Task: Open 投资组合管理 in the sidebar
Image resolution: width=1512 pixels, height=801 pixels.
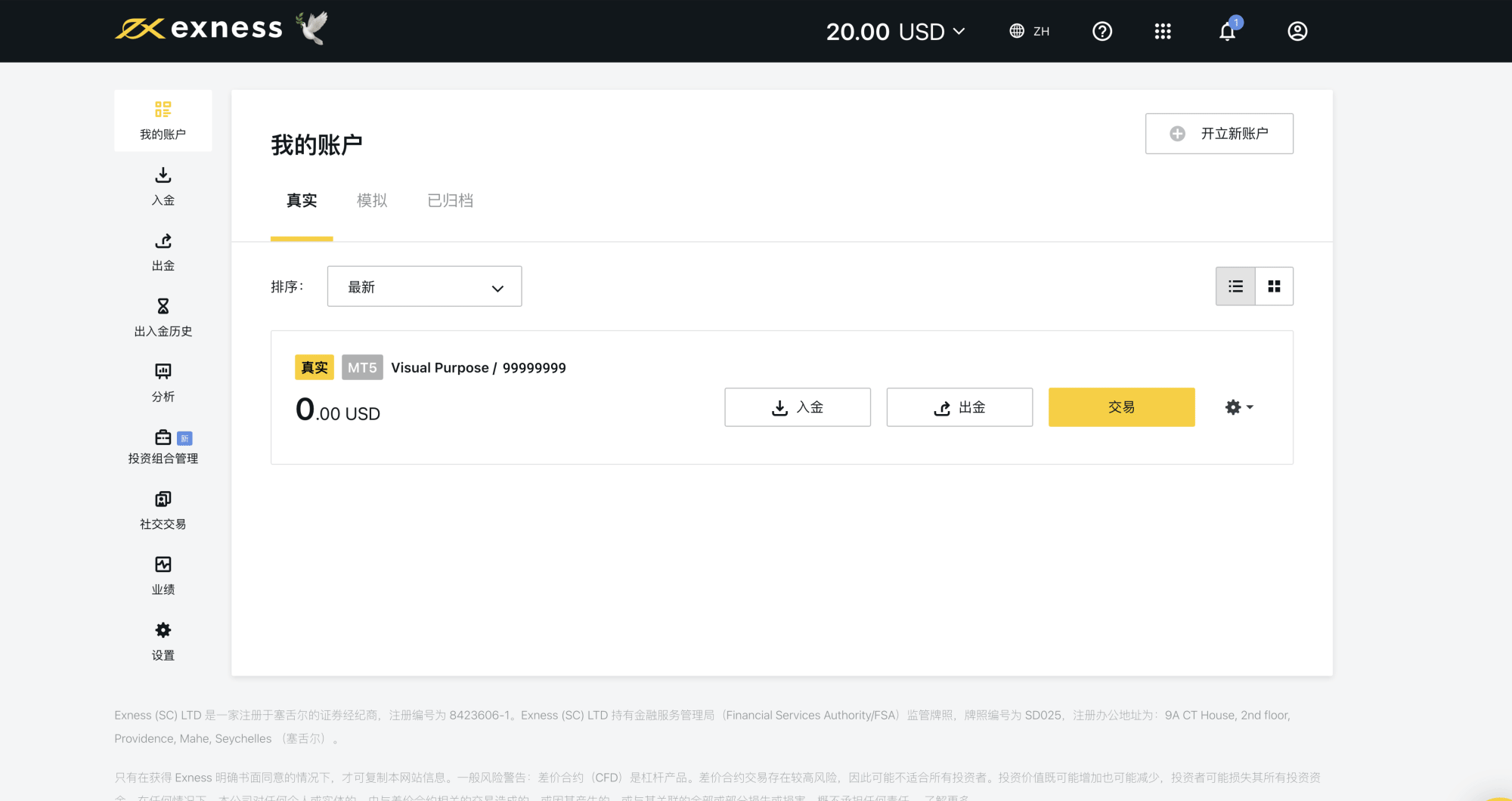Action: [163, 447]
